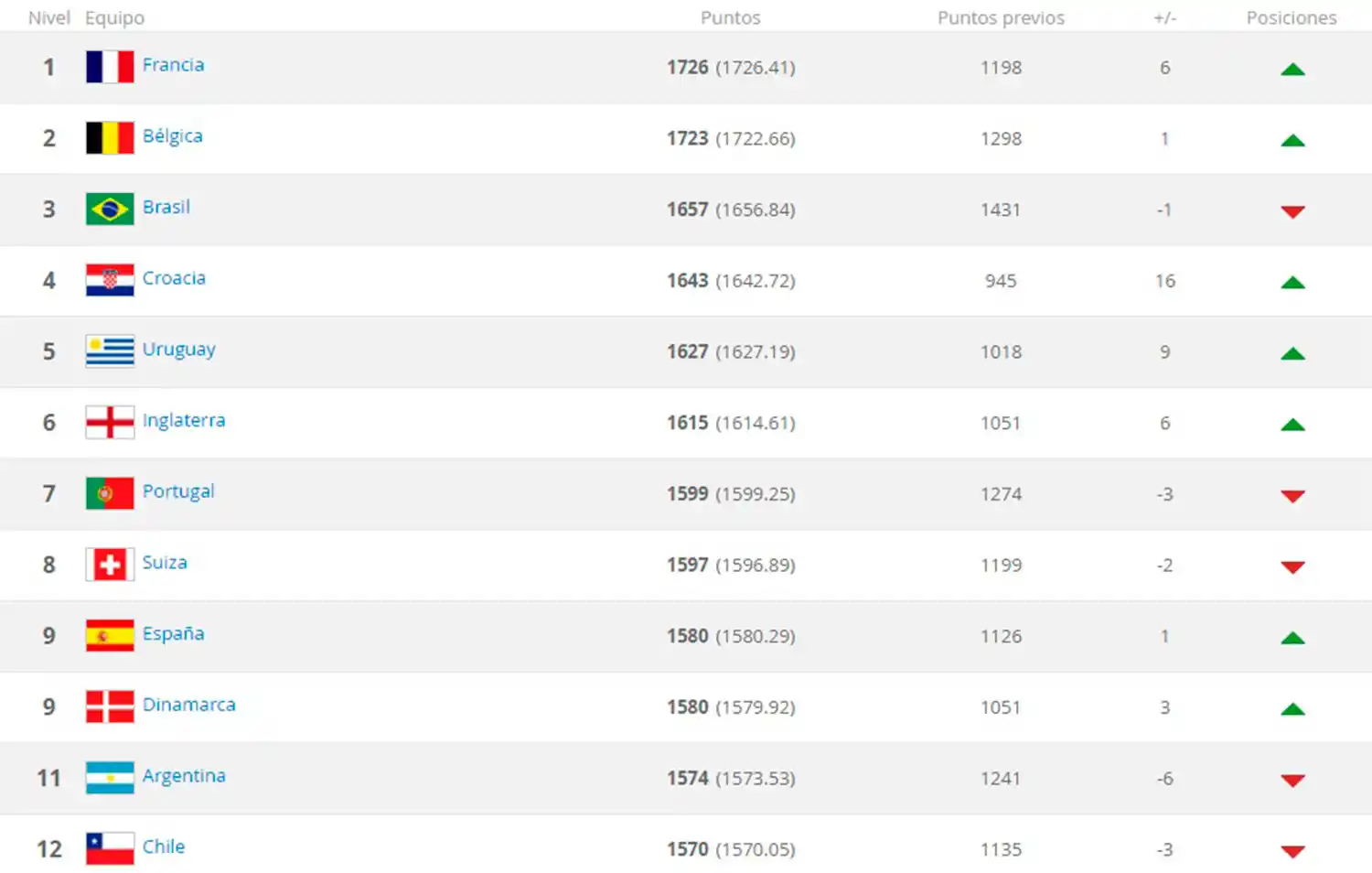Click the Belgium flag icon
The image size is (1372, 873).
[x=109, y=137]
